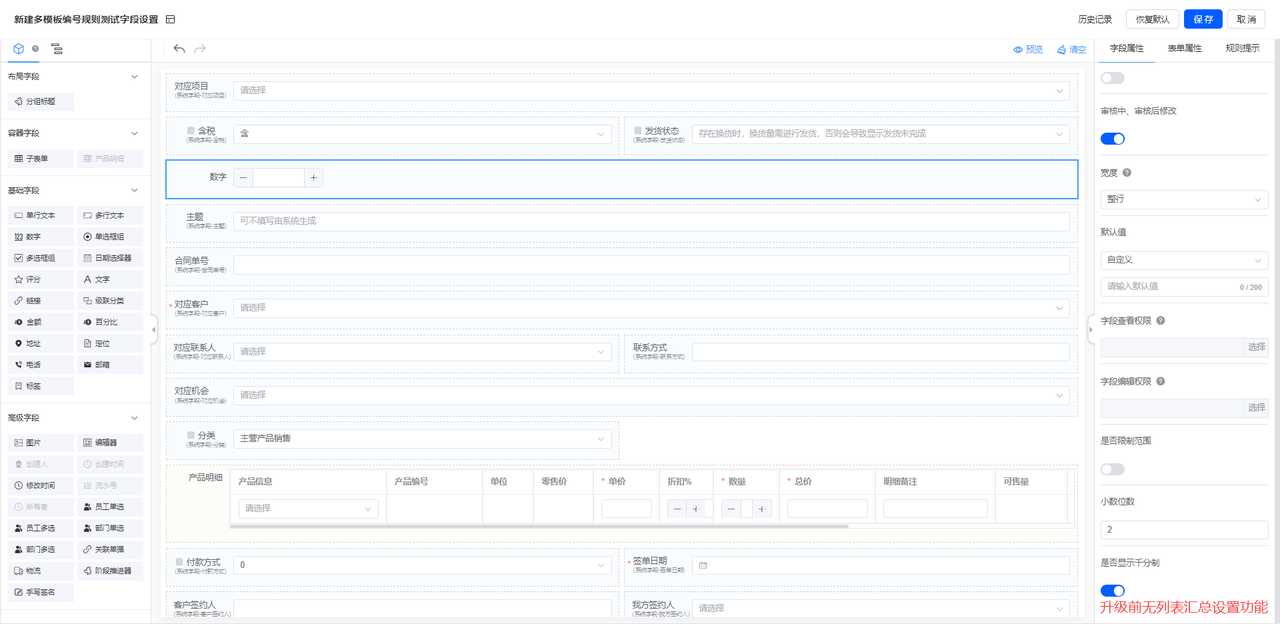Add the 部门多选 field
Screen dimensions: 1280x624
[40, 549]
